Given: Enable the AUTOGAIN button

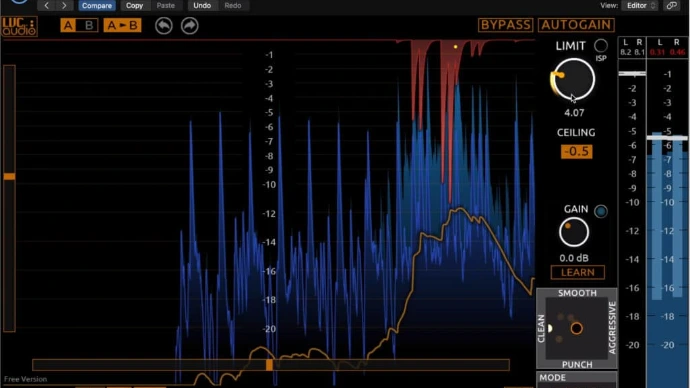Looking at the screenshot, I should (x=576, y=25).
